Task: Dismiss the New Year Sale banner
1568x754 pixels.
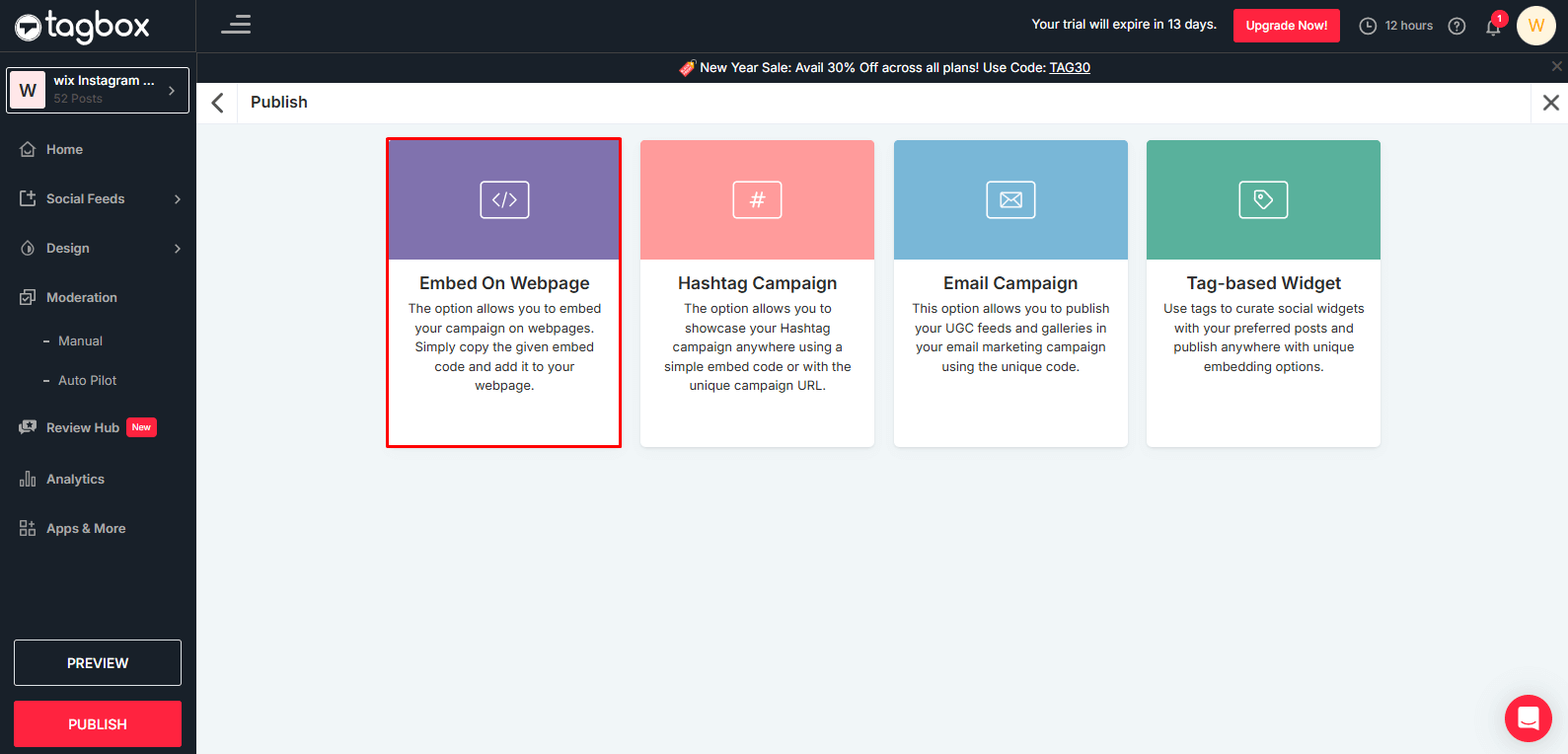Action: 1556,66
